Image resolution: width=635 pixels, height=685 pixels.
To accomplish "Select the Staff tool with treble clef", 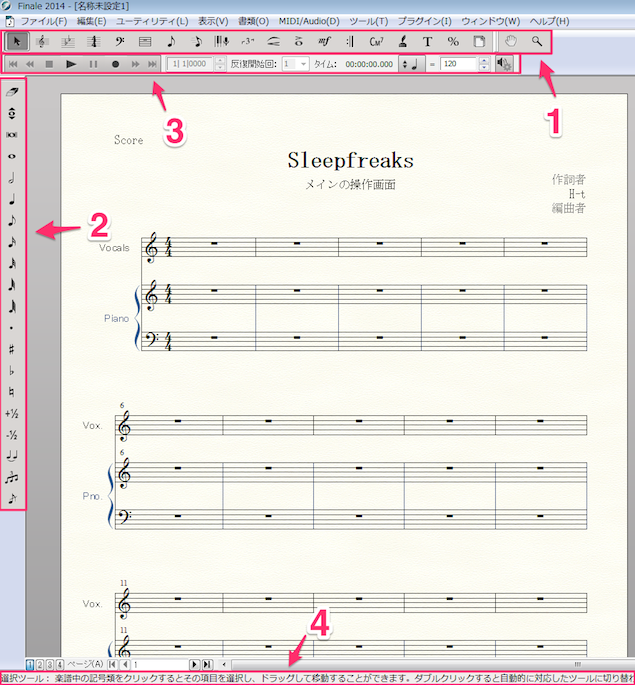I will (42, 42).
